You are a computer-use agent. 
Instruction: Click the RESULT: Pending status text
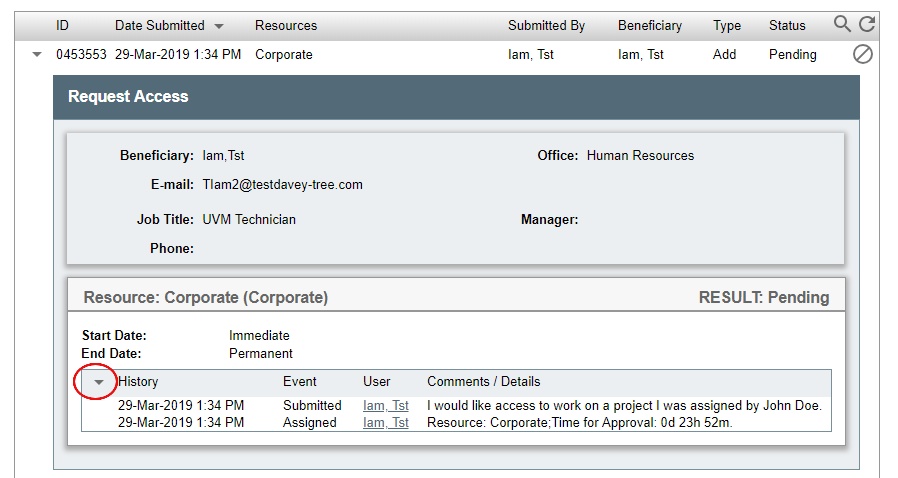[x=764, y=298]
